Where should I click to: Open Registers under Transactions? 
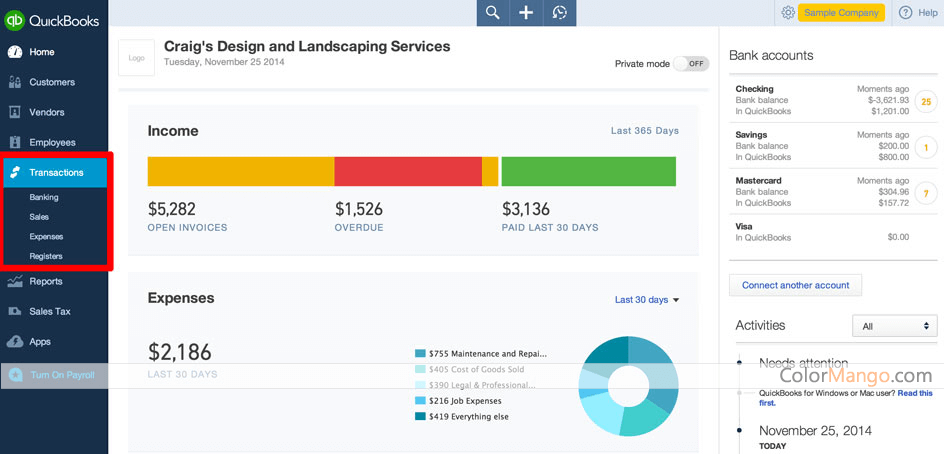46,257
